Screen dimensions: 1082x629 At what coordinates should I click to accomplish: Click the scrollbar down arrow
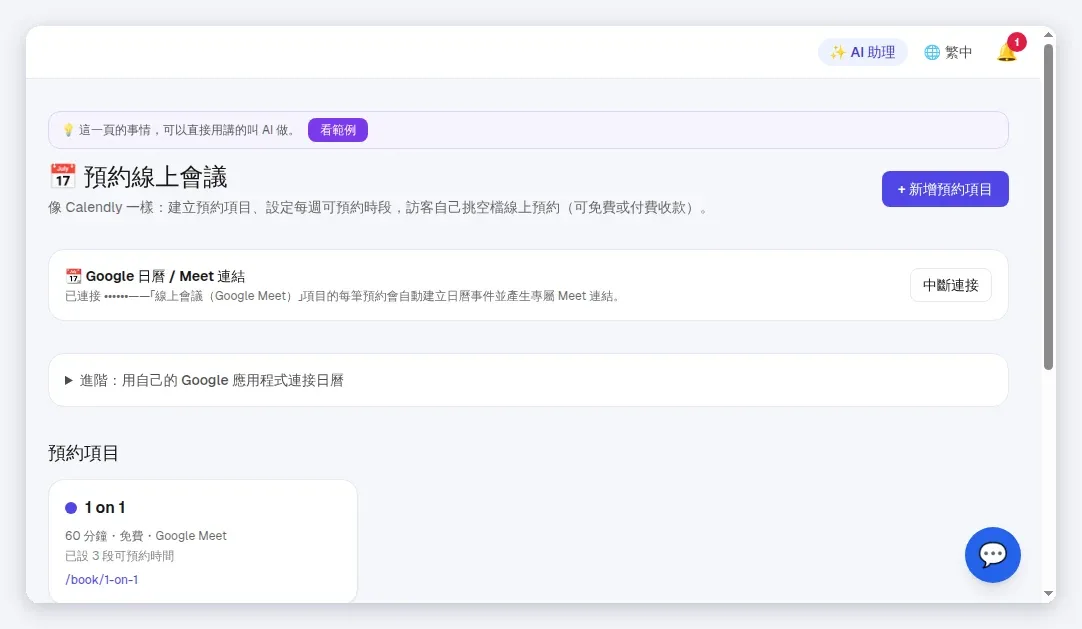coord(1048,593)
